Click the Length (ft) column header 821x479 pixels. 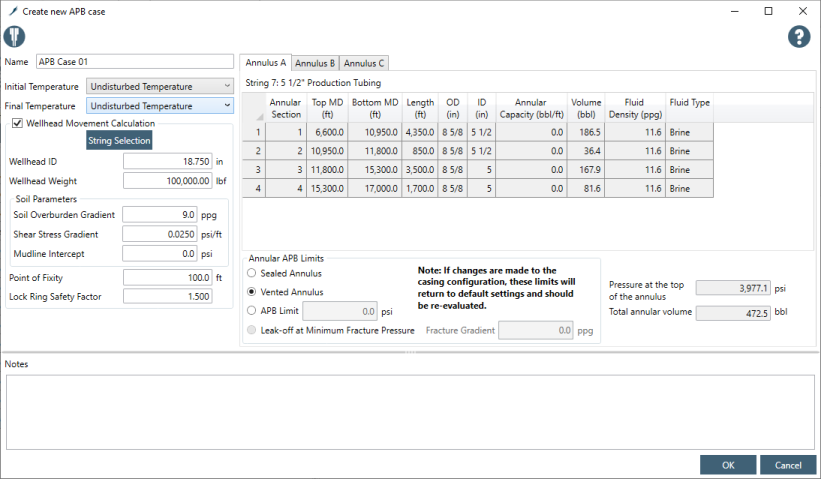420,108
